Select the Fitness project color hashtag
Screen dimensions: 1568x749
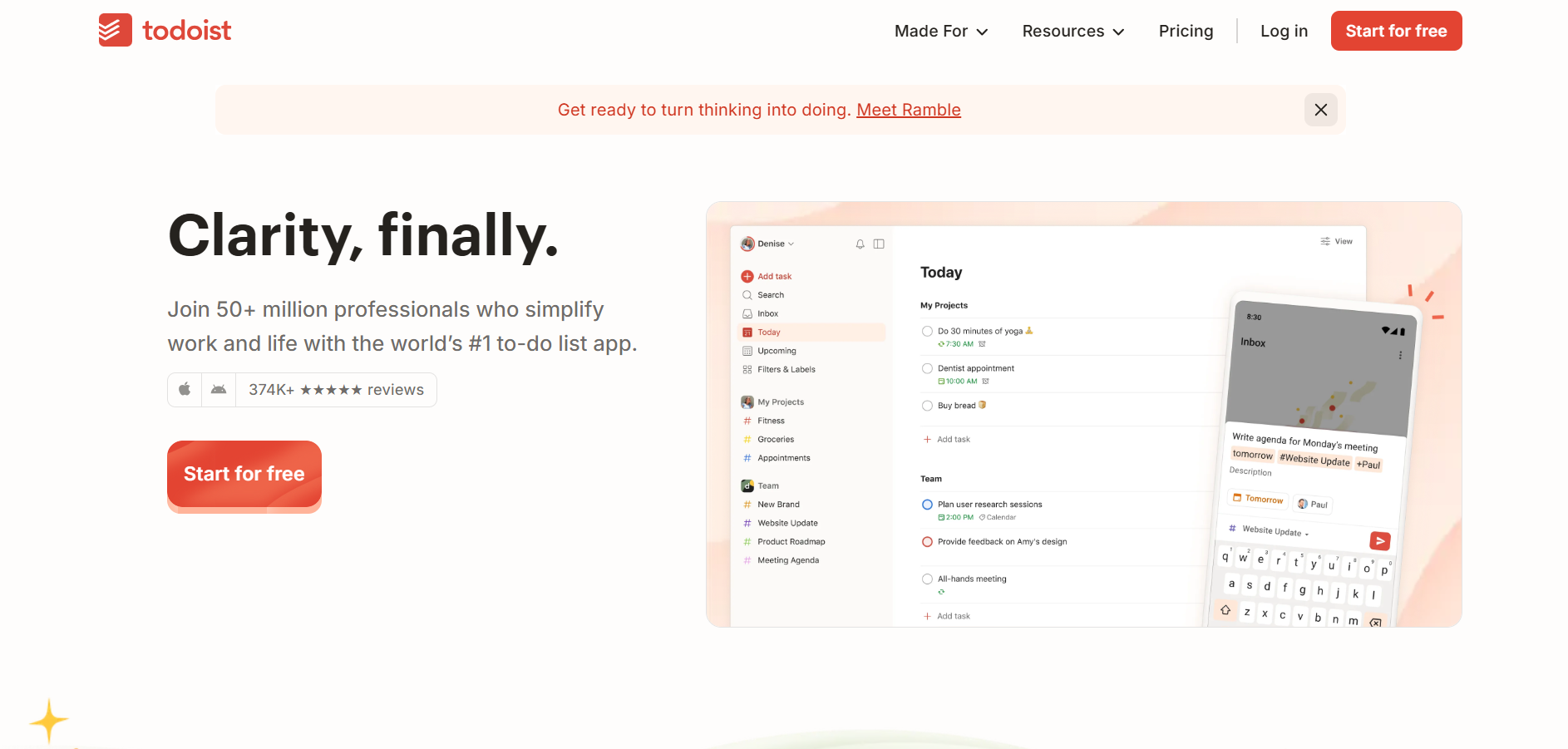[x=747, y=421]
